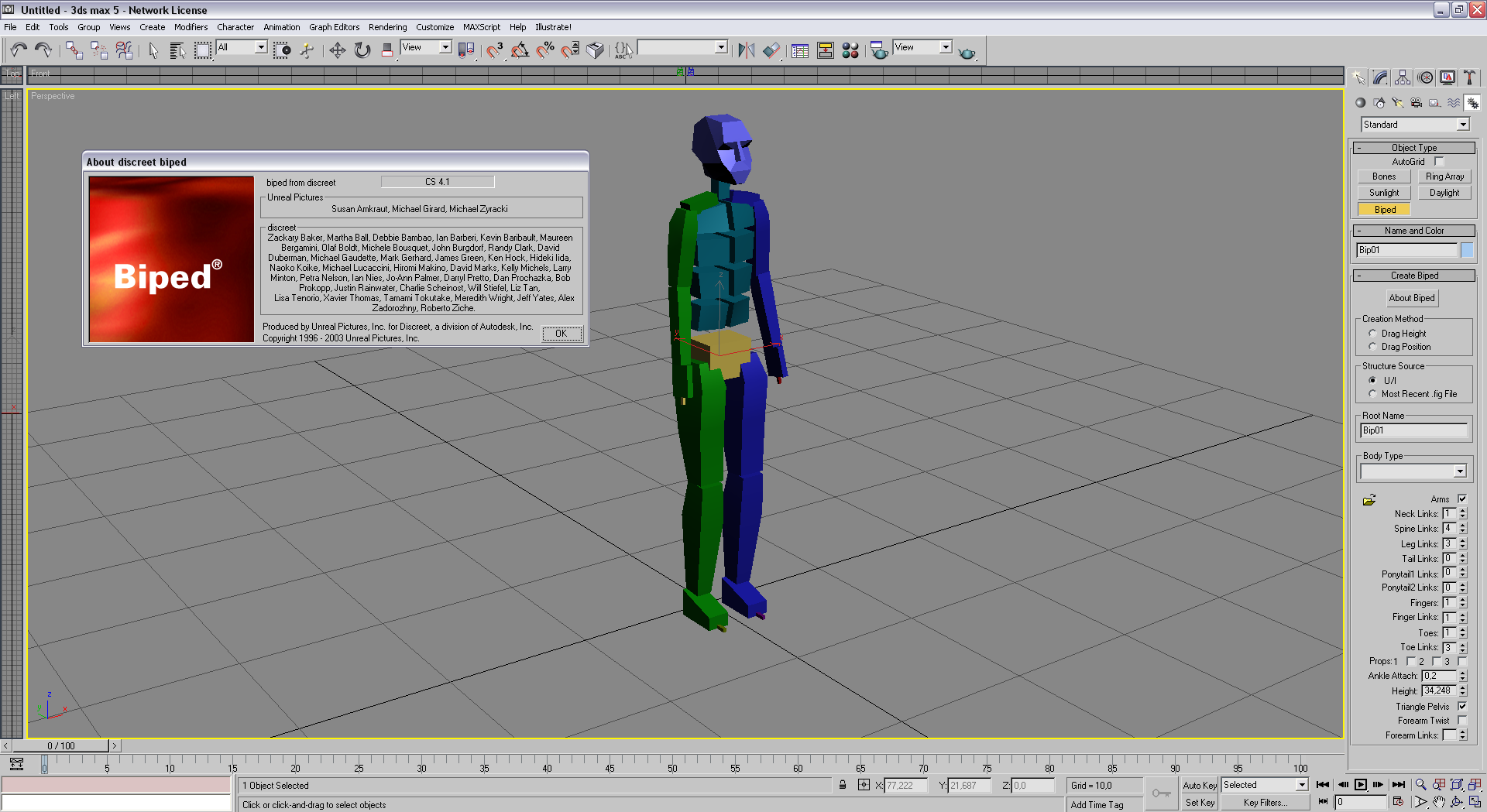Image resolution: width=1487 pixels, height=812 pixels.
Task: Activate the Select and Link tool
Action: pos(74,50)
